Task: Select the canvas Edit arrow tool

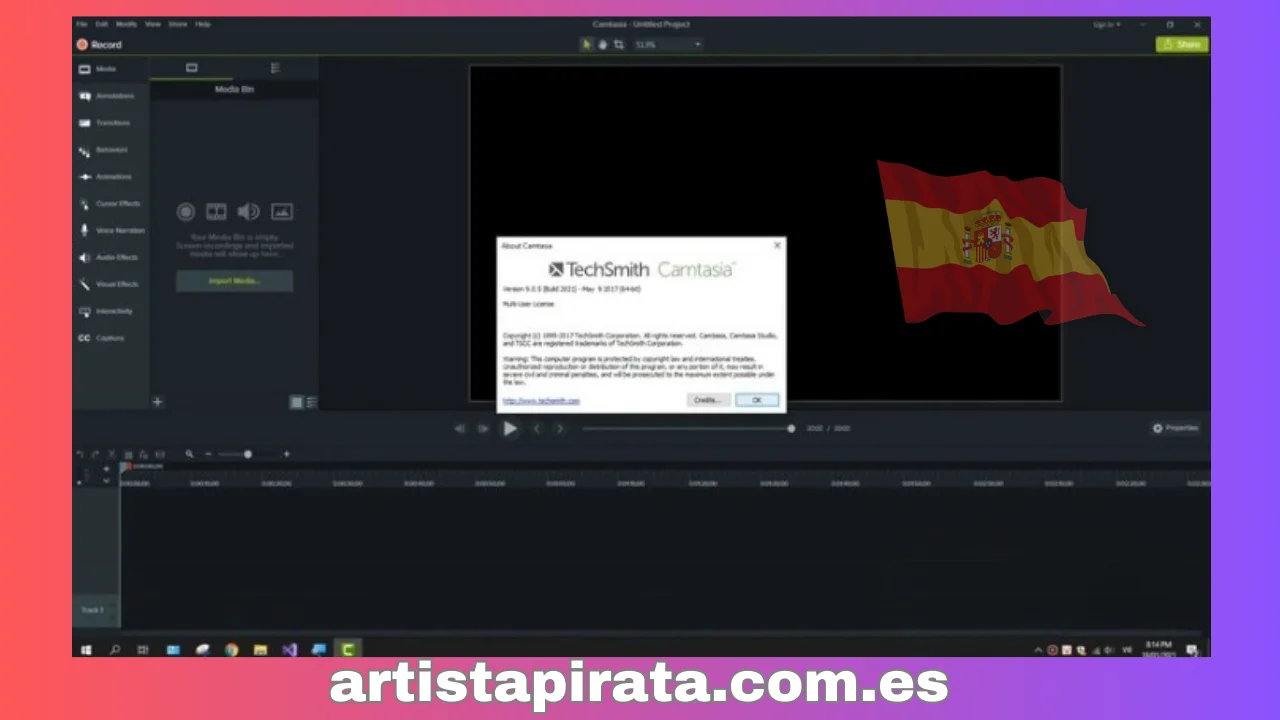Action: point(588,45)
